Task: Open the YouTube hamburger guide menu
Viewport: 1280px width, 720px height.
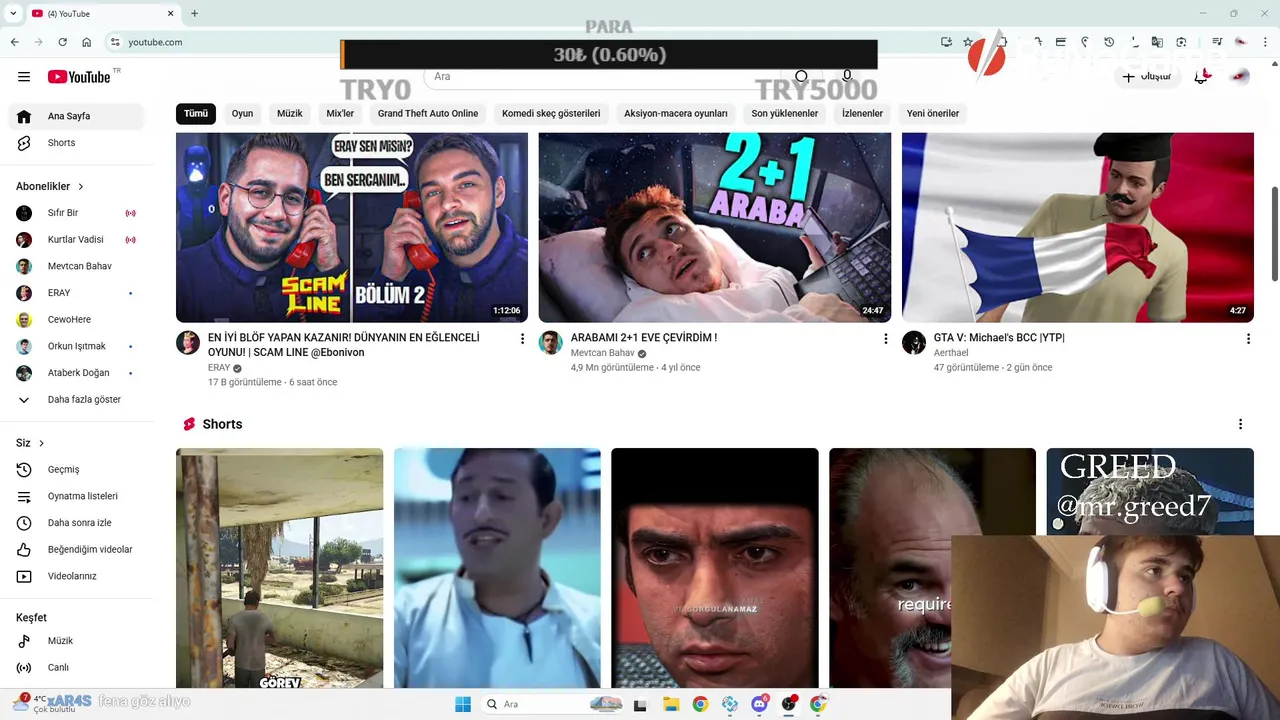Action: (x=24, y=77)
